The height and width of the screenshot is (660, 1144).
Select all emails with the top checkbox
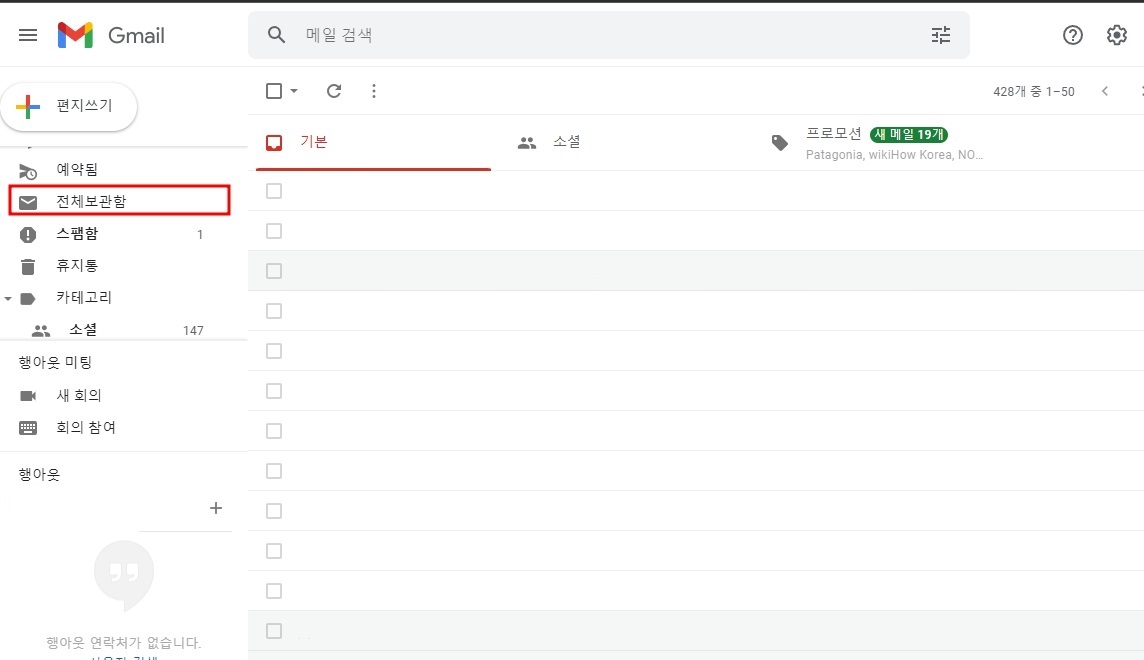(x=272, y=90)
